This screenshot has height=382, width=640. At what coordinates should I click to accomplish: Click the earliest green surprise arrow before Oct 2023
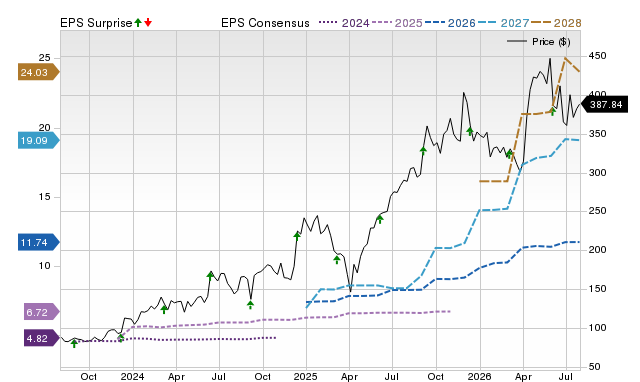(74, 344)
